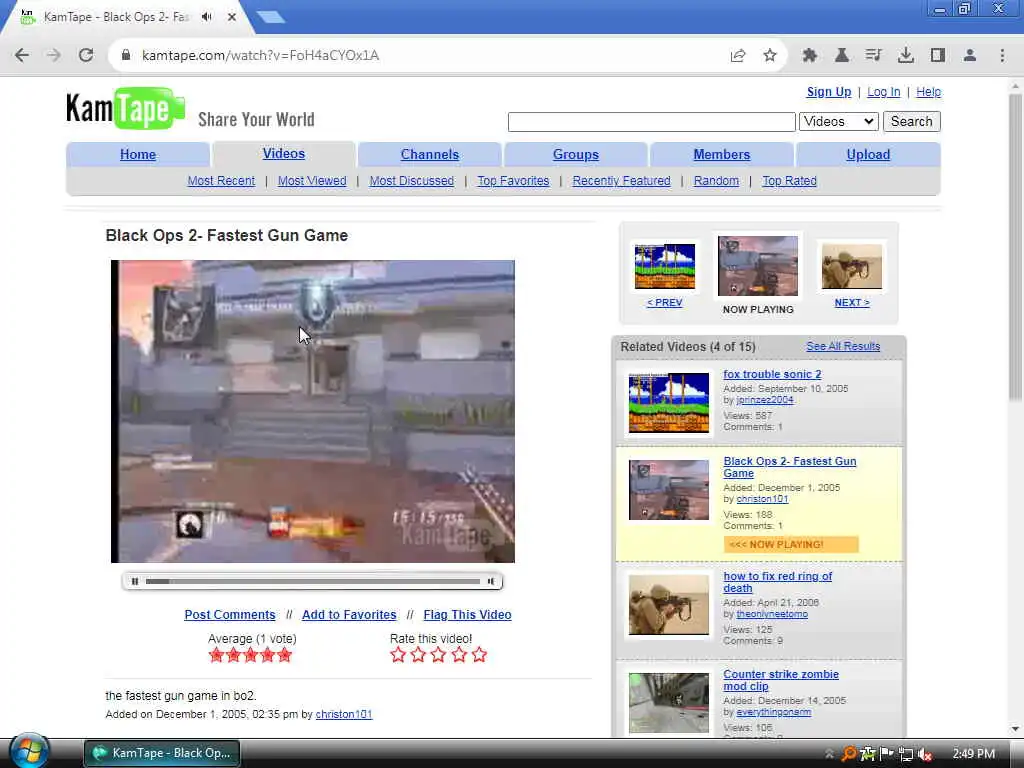Open the media control icon in toolbar
This screenshot has height=768, width=1024.
coord(874,56)
